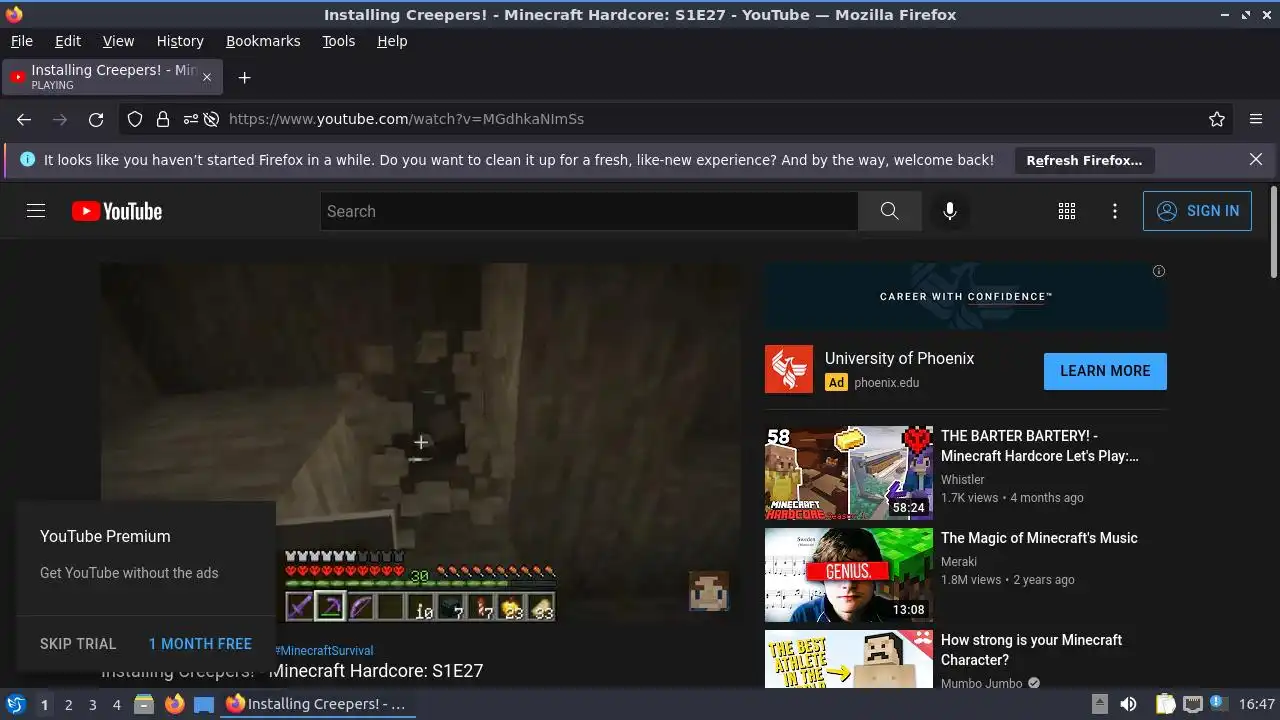Open clipboard manager tray icon

[1165, 704]
